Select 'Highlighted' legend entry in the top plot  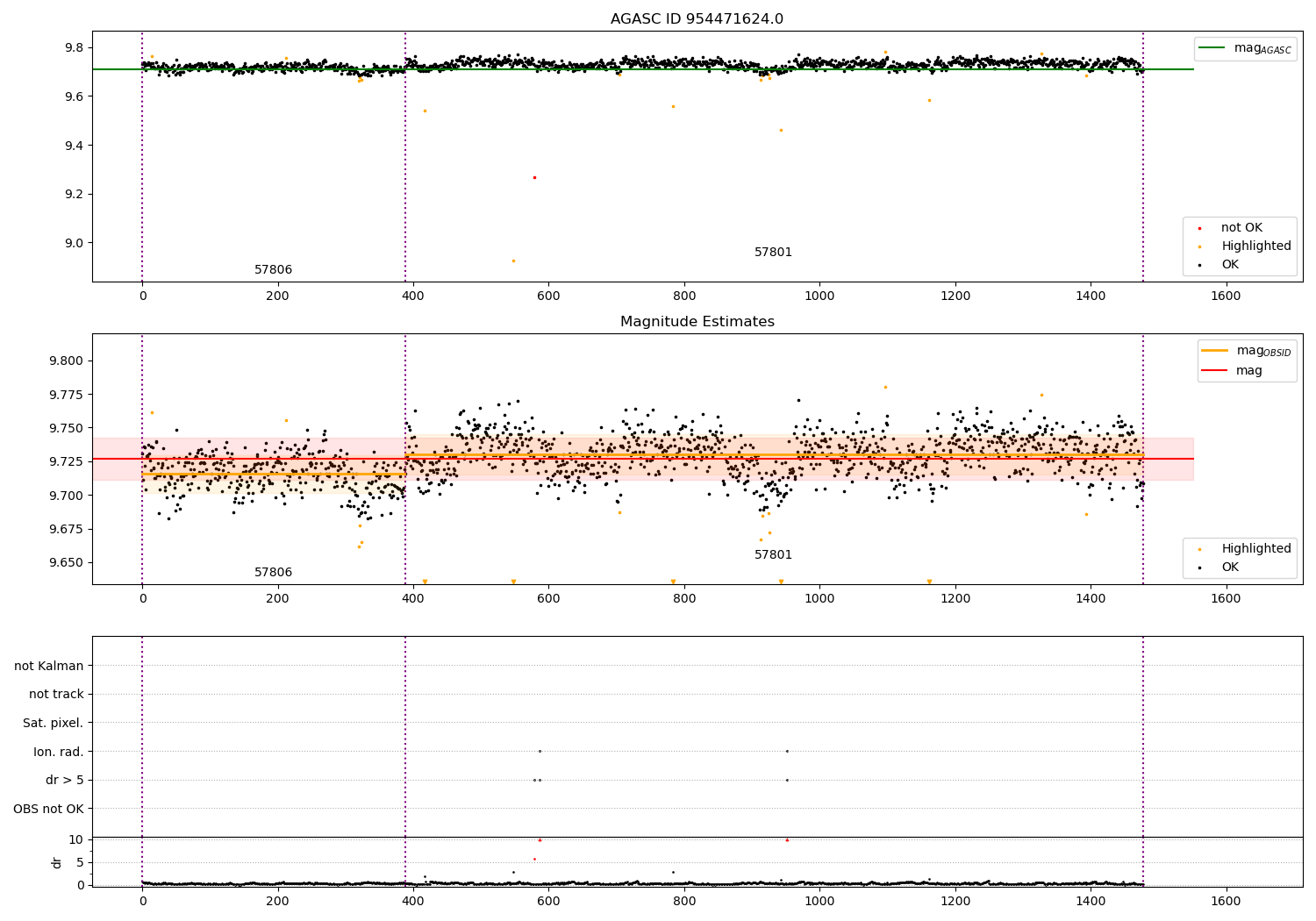point(1245,246)
